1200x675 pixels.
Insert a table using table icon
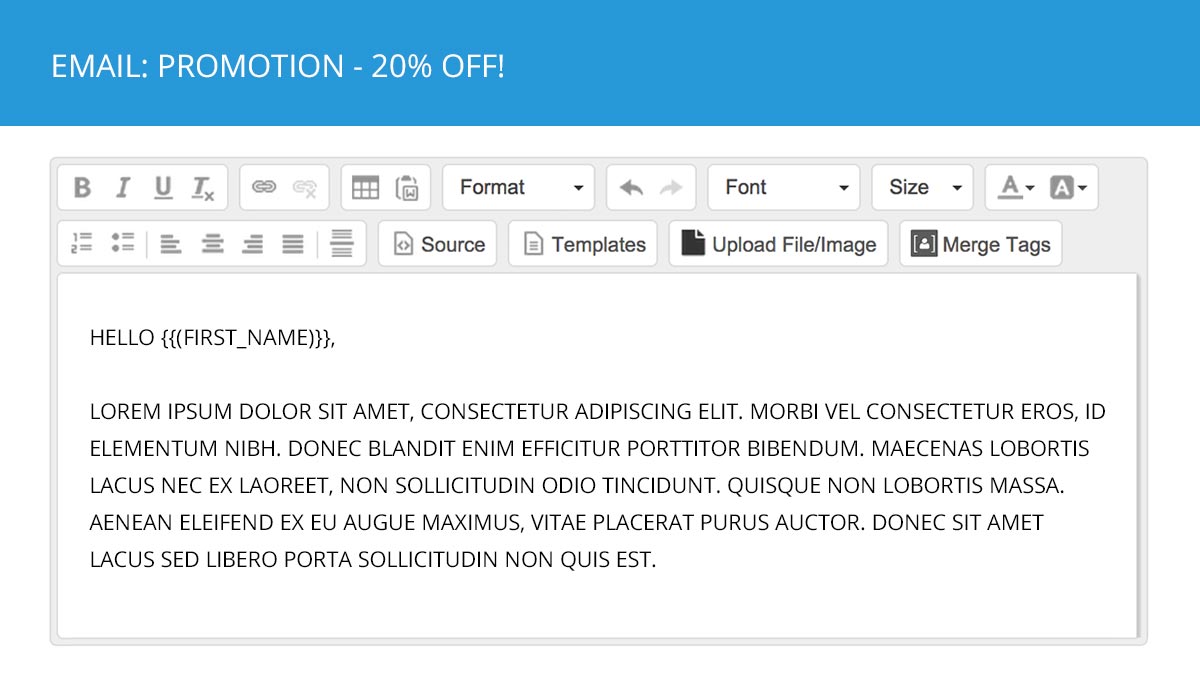tap(366, 187)
